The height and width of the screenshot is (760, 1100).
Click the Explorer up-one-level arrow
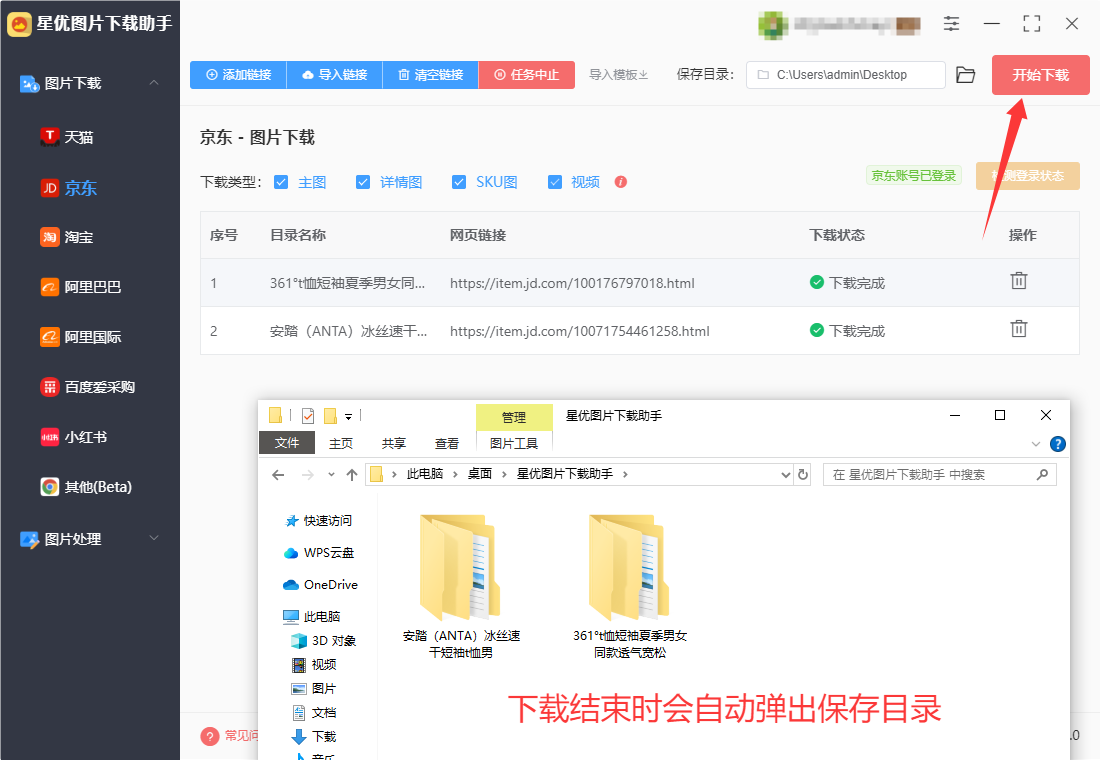(352, 475)
